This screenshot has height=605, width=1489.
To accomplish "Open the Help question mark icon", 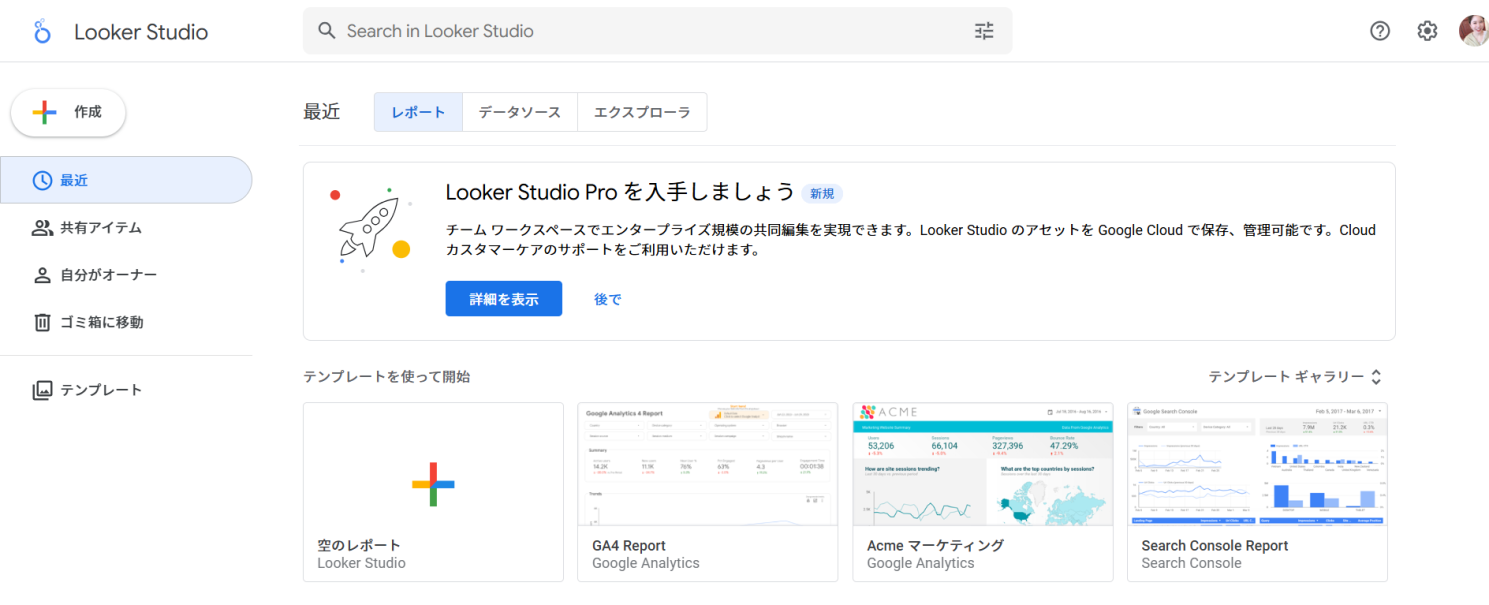I will (x=1379, y=31).
